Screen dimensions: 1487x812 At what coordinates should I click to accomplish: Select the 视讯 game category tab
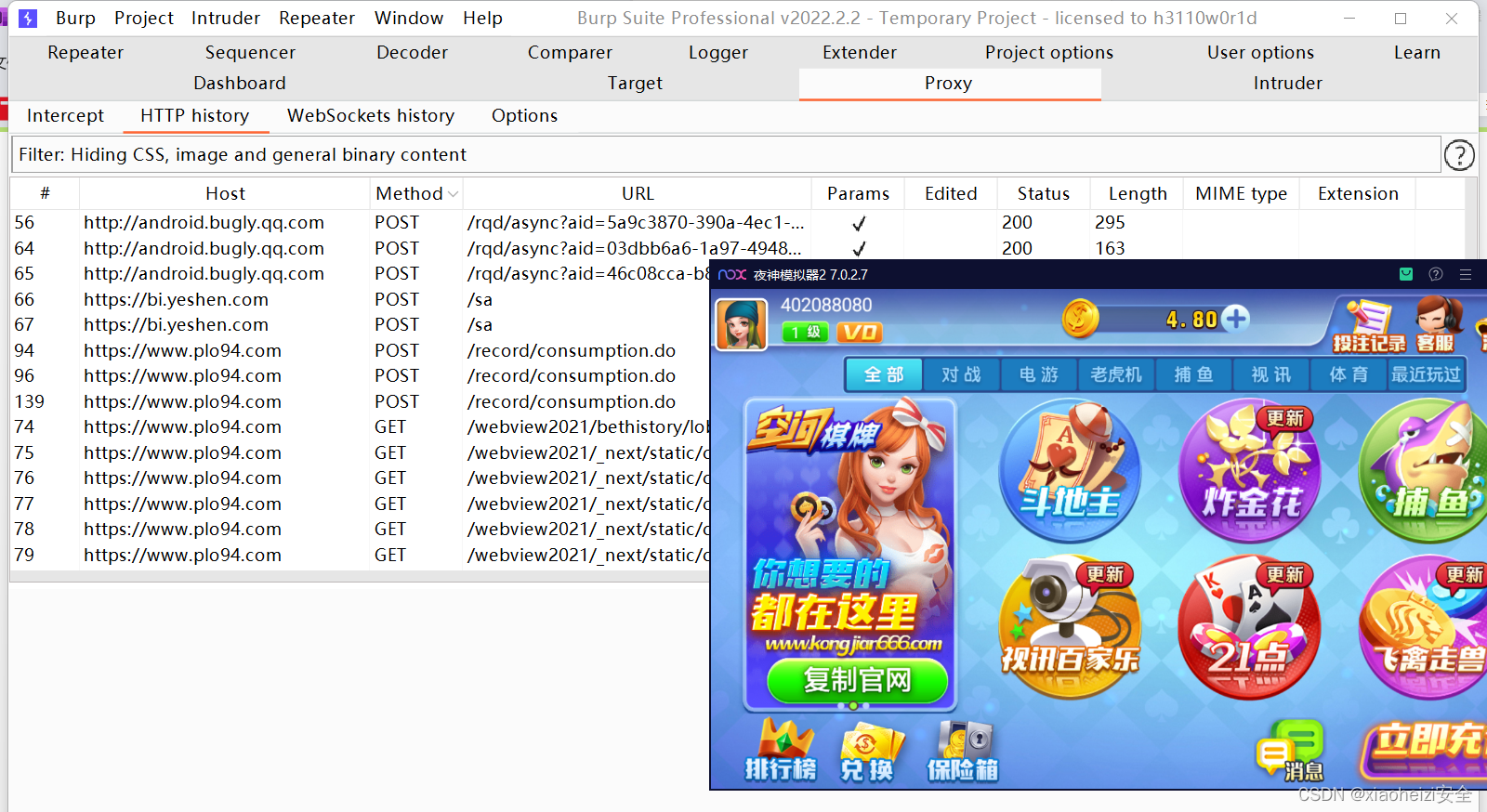(1271, 374)
